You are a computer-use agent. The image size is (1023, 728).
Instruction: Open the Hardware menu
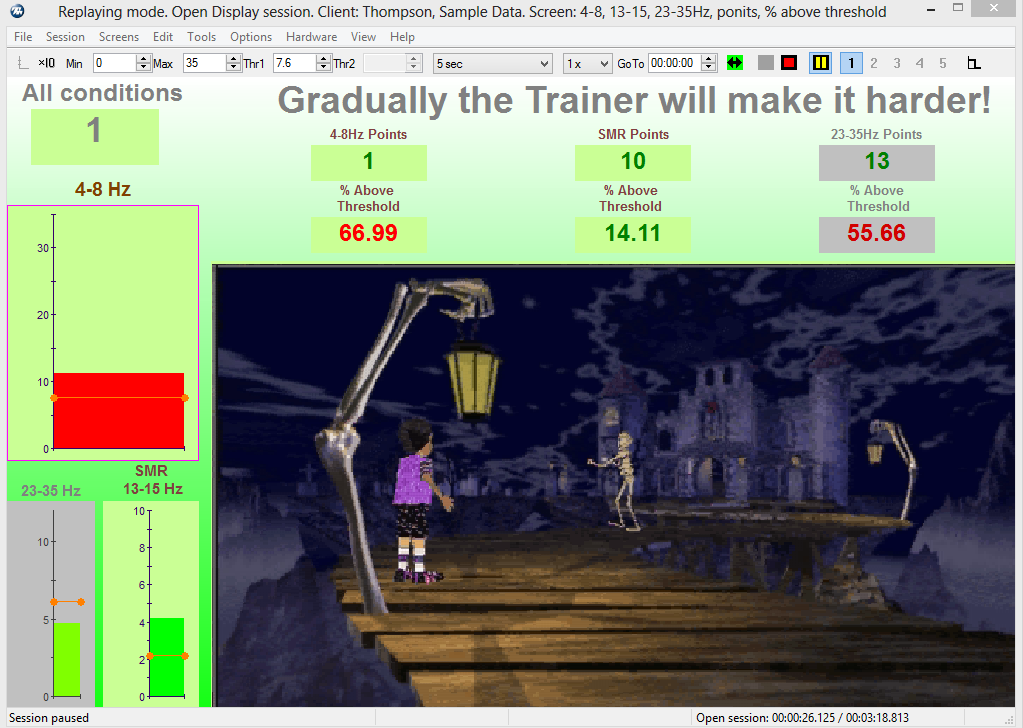tap(311, 37)
